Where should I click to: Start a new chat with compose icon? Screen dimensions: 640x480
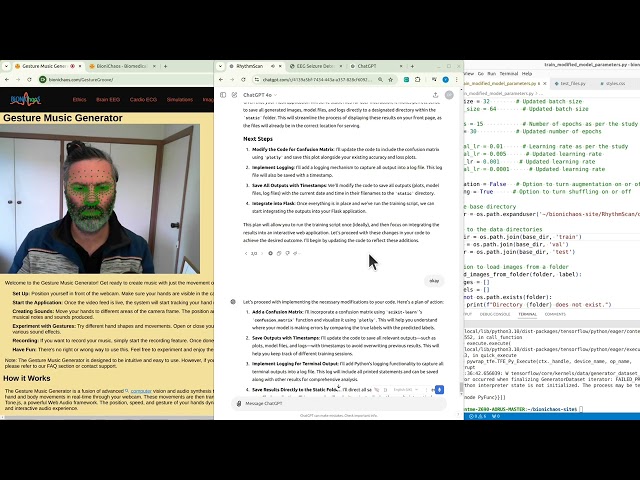234,95
